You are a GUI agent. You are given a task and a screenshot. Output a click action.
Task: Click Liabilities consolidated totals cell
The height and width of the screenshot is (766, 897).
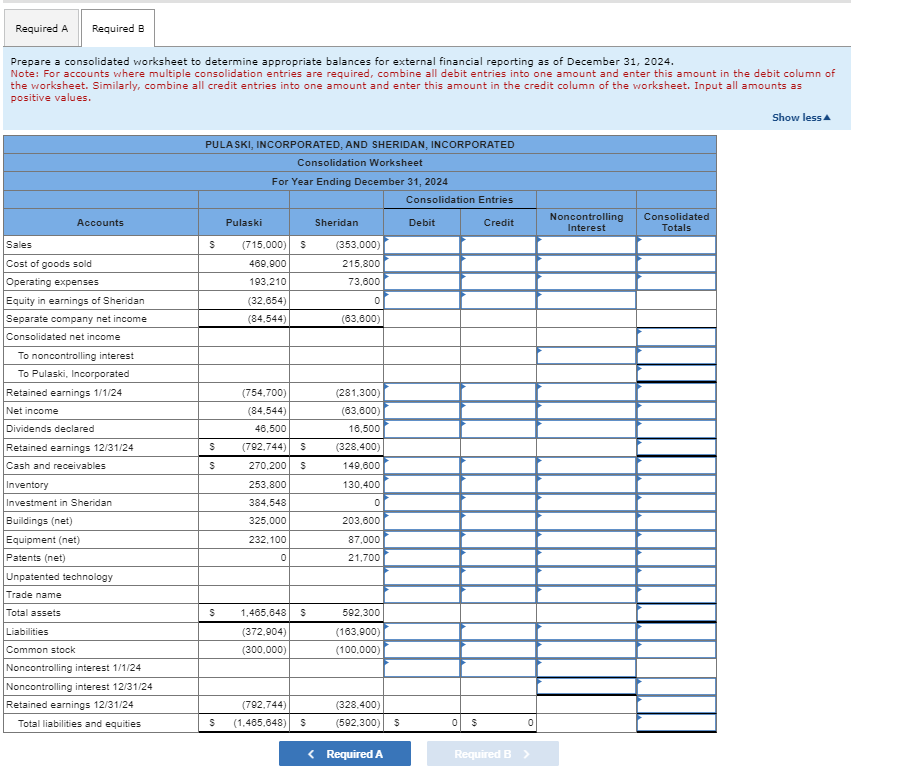click(x=676, y=632)
